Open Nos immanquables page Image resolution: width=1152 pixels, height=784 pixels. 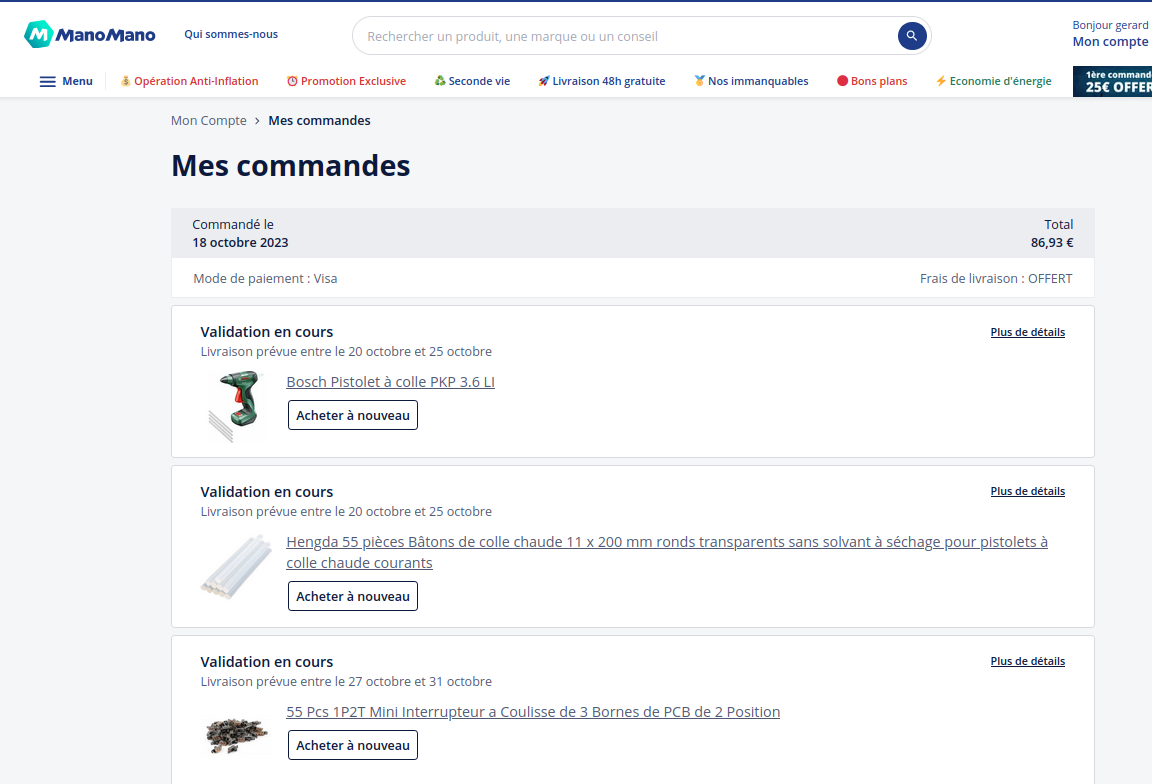751,81
